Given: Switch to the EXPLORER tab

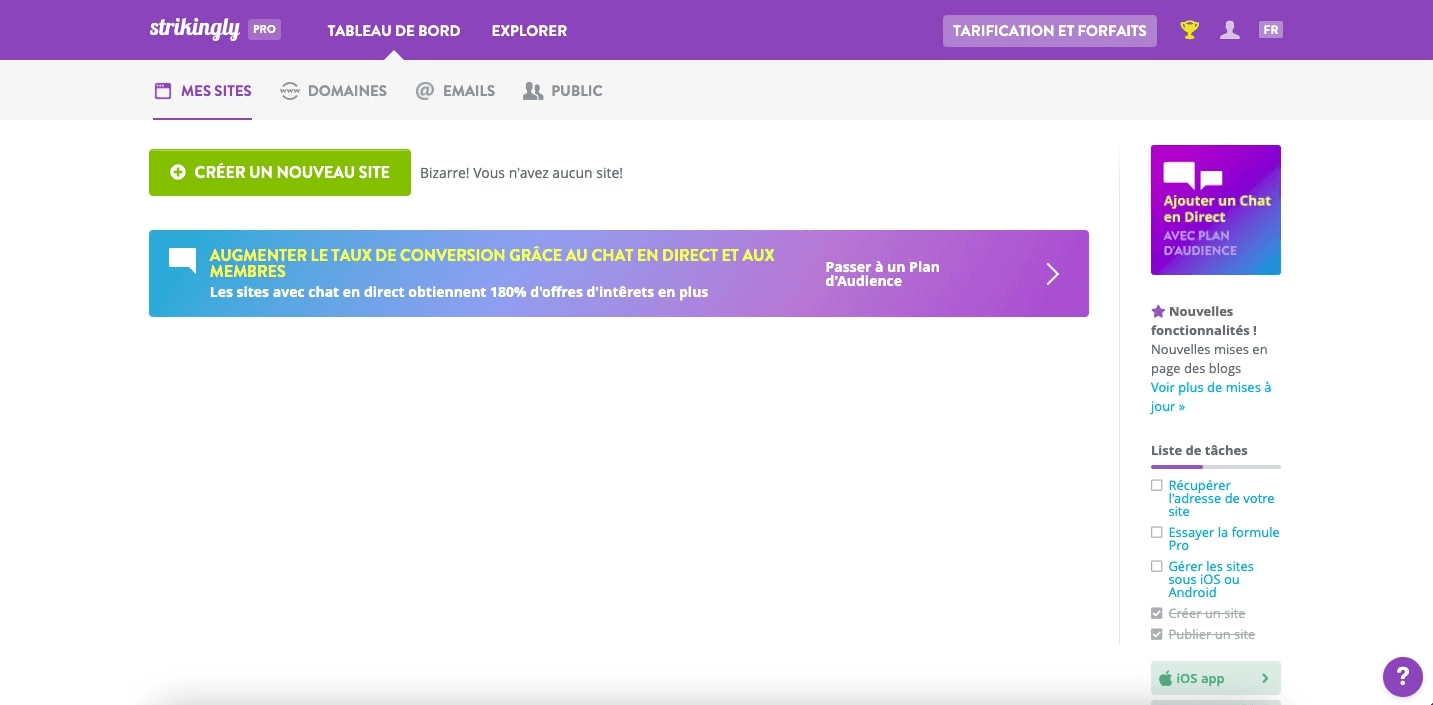Looking at the screenshot, I should 528,31.
